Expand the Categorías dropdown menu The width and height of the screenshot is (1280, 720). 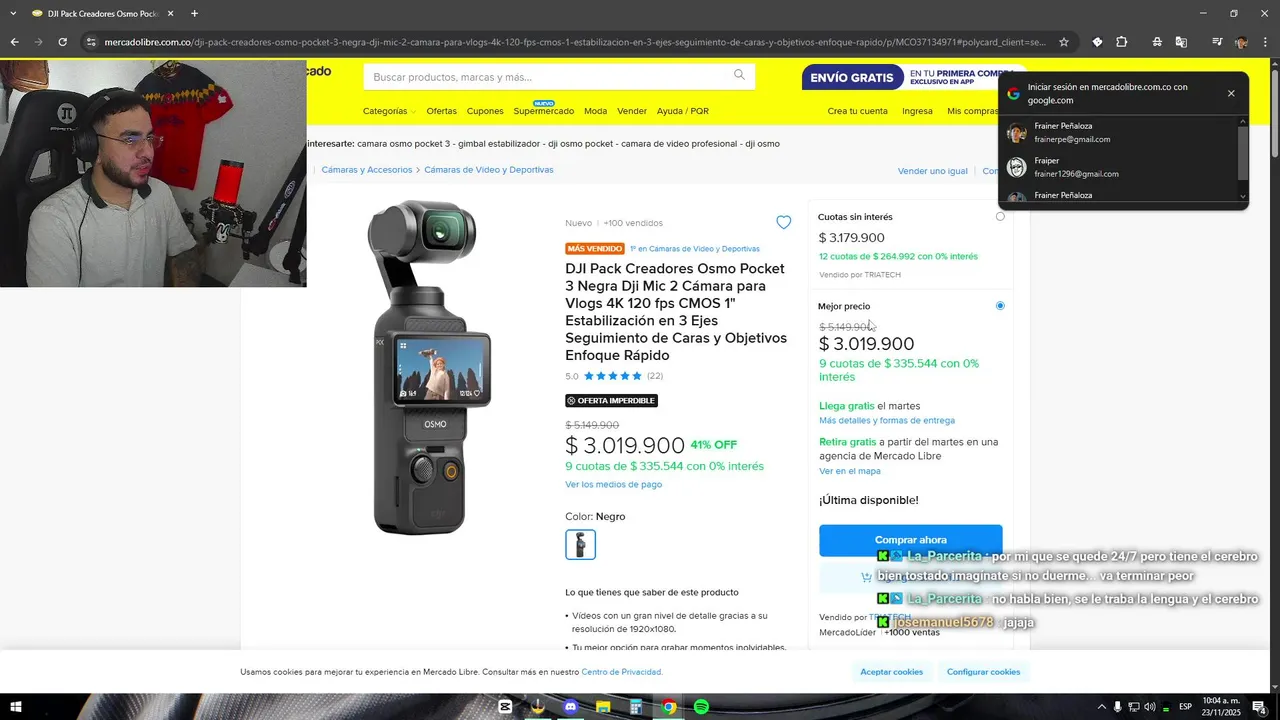tap(389, 111)
